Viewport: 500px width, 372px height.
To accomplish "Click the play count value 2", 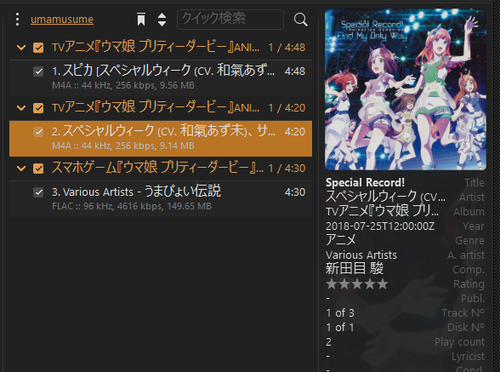I will [x=329, y=342].
